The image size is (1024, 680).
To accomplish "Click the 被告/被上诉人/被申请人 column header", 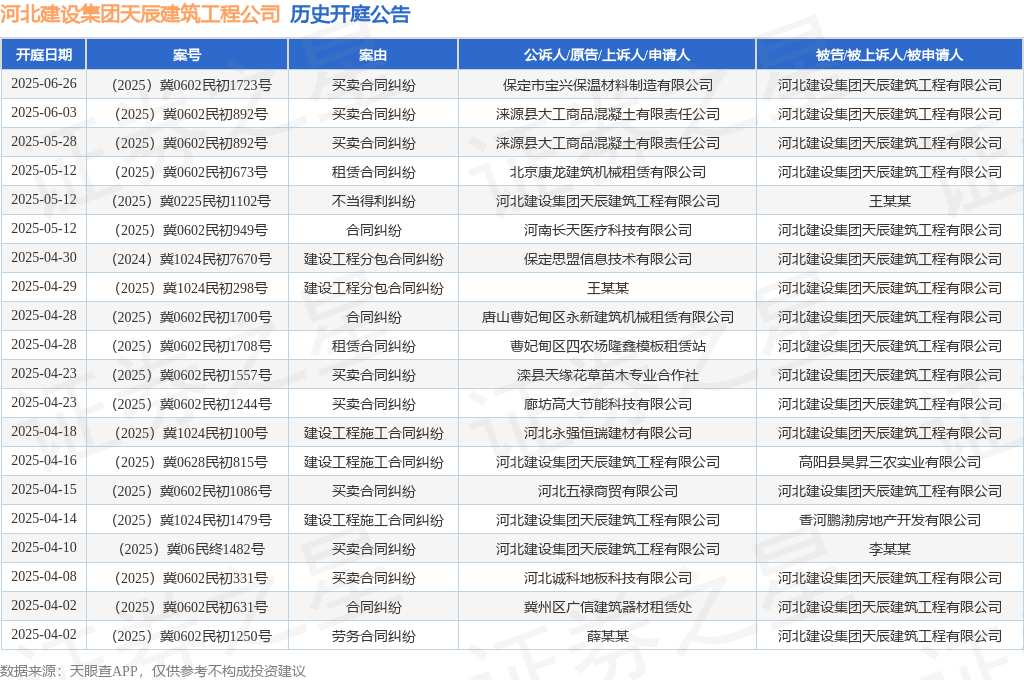I will 889,55.
